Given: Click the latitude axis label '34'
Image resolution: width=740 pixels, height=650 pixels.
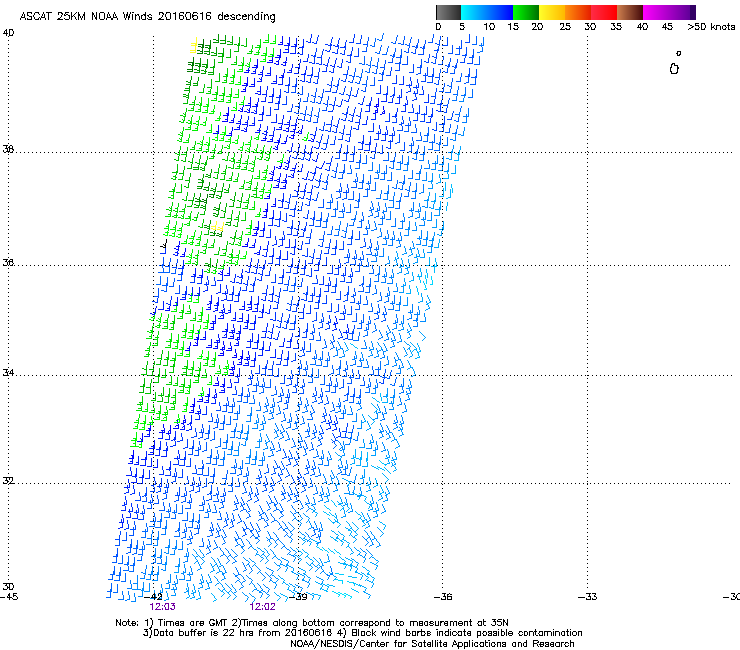Looking at the screenshot, I should coord(8,372).
